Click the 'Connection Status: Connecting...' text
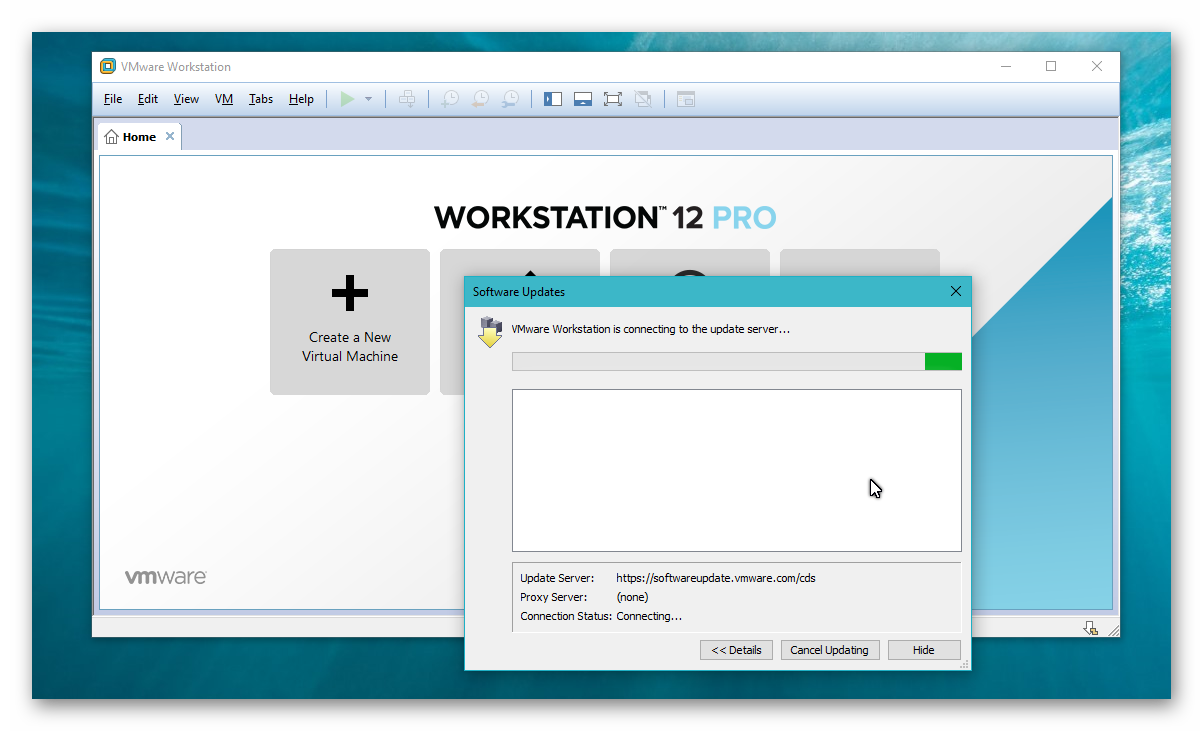1203x731 pixels. 601,616
